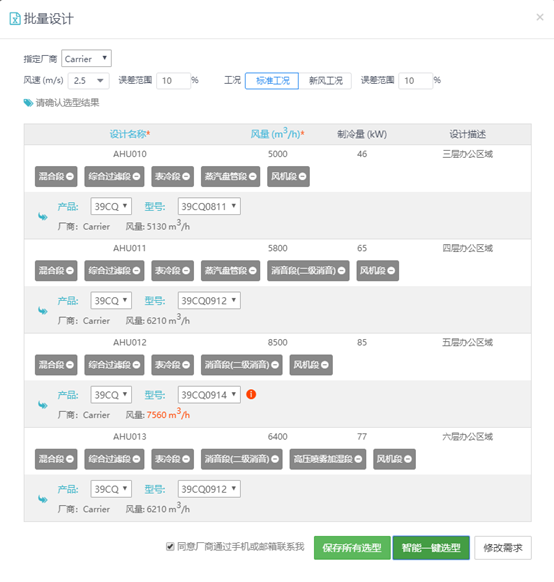
Task: Click the 三层办公区域 description
Action: pyautogui.click(x=468, y=154)
